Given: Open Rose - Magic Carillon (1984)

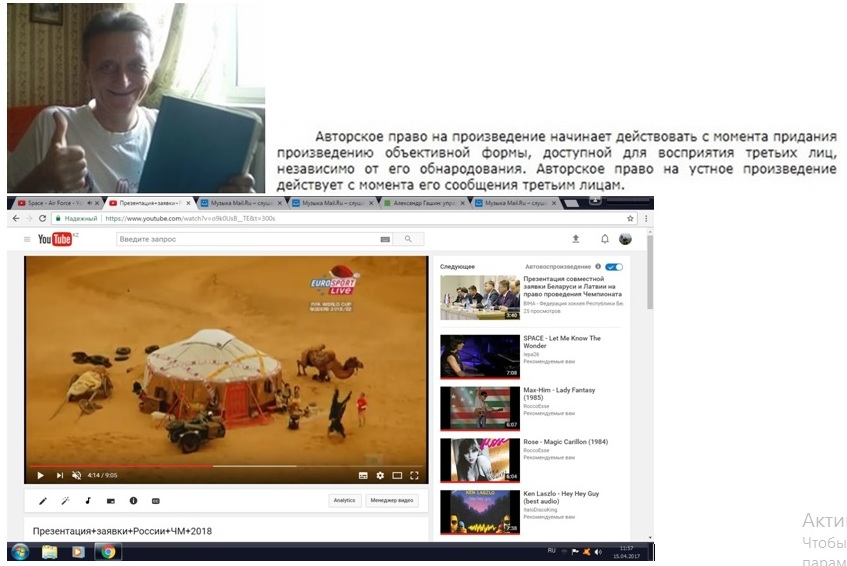Looking at the screenshot, I should (x=566, y=442).
